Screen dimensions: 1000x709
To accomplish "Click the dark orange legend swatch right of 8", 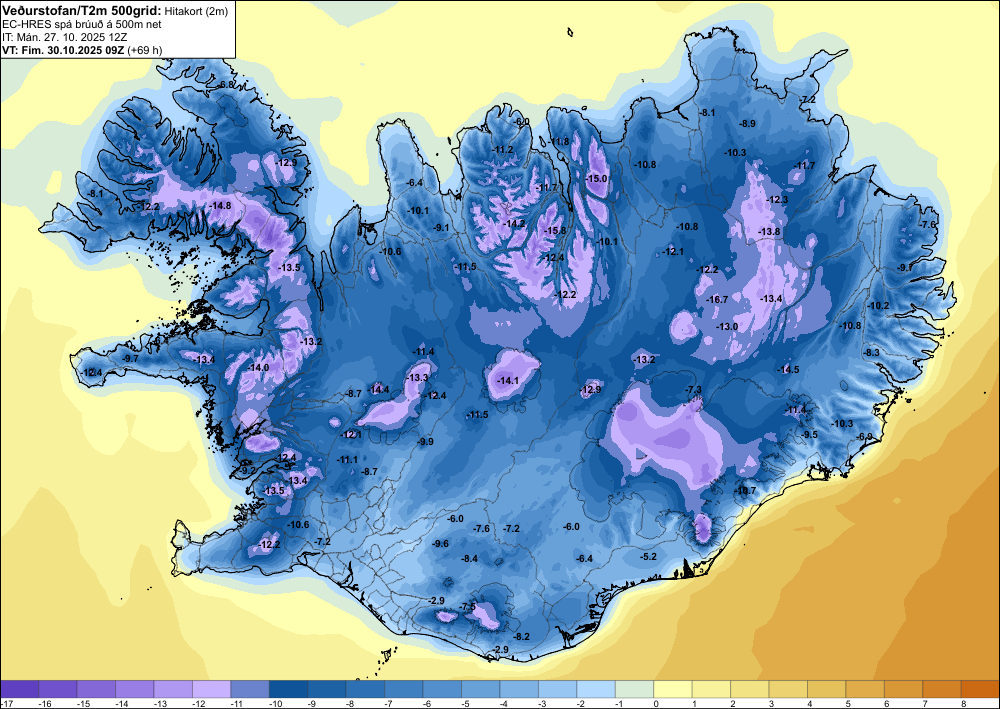I will coord(980,689).
